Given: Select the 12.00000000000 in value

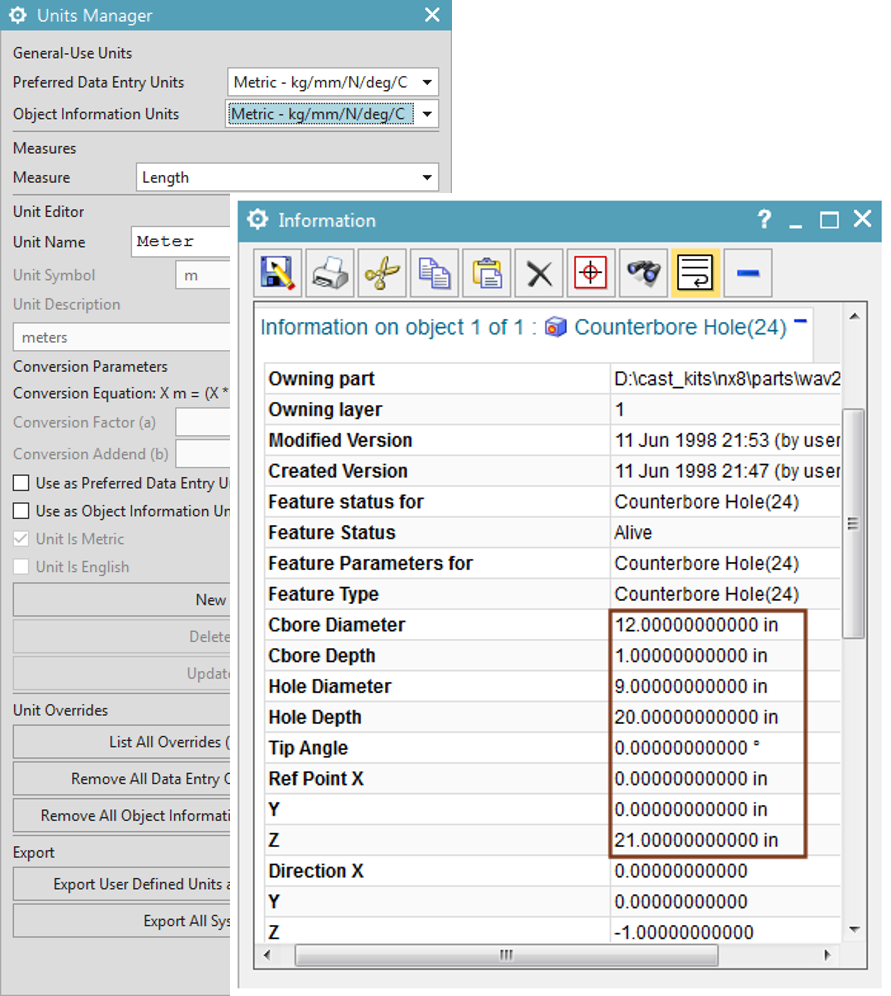Looking at the screenshot, I should [696, 625].
